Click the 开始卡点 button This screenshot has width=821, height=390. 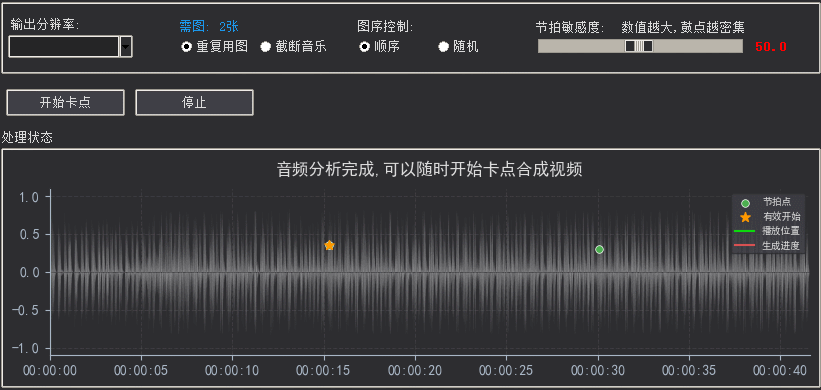pyautogui.click(x=65, y=103)
